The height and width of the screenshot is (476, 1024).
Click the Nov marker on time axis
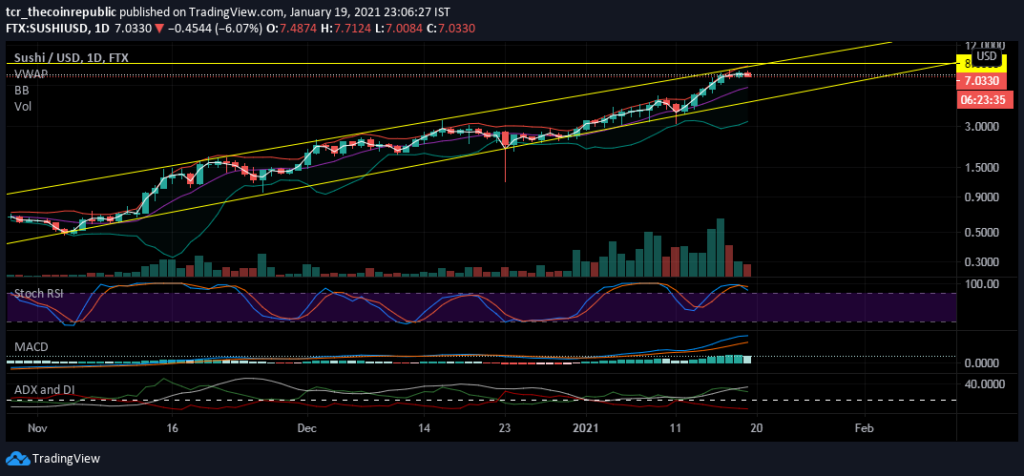[37, 428]
